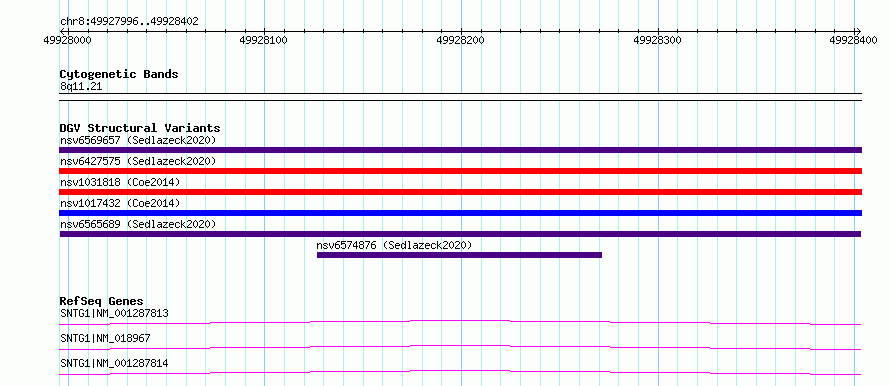Select variant label nsv6427575 (Sedlazeck2020)
The height and width of the screenshot is (386, 890).
coord(138,161)
